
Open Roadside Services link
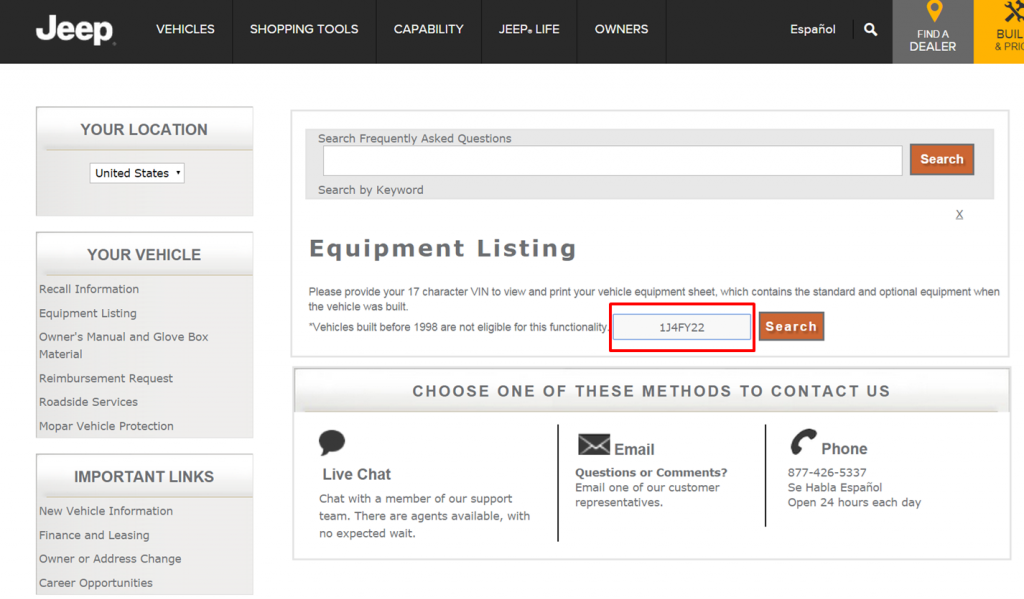click(x=88, y=402)
